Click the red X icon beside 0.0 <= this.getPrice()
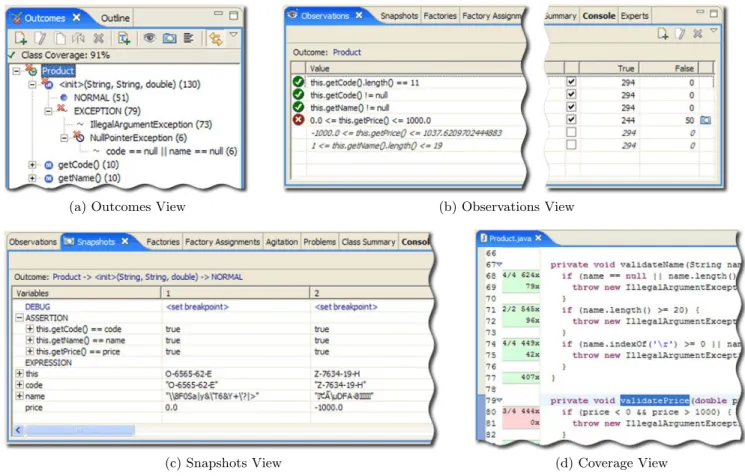This screenshot has width=745, height=476. tap(298, 120)
